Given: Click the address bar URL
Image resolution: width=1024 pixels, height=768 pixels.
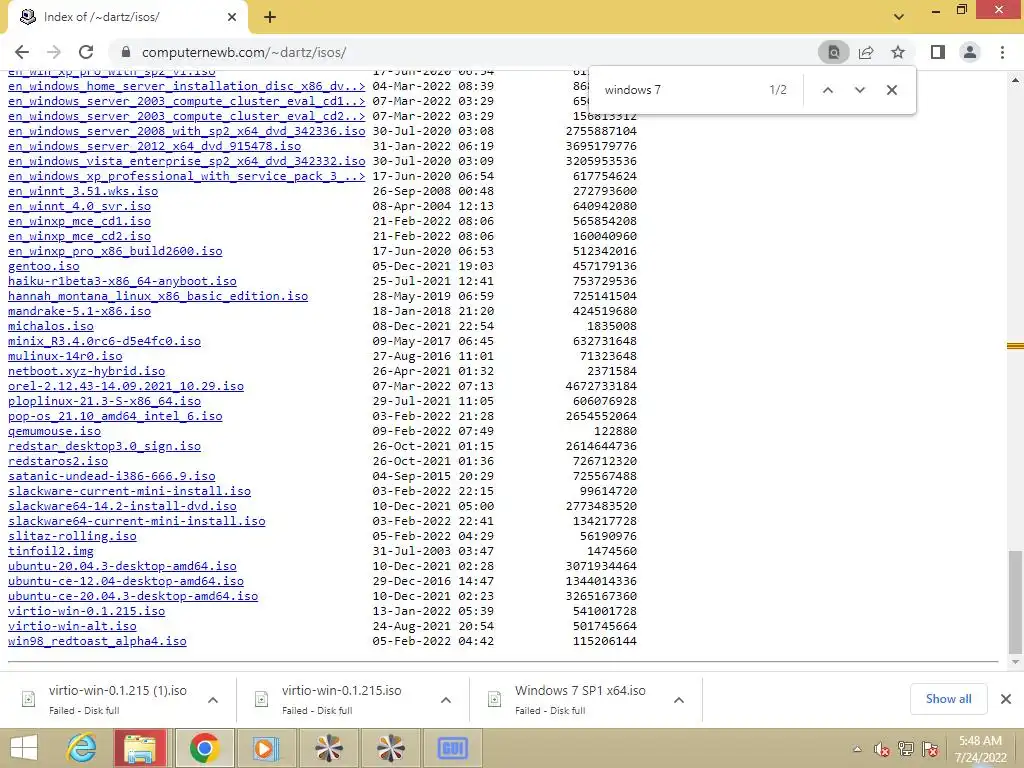Looking at the screenshot, I should [x=244, y=52].
